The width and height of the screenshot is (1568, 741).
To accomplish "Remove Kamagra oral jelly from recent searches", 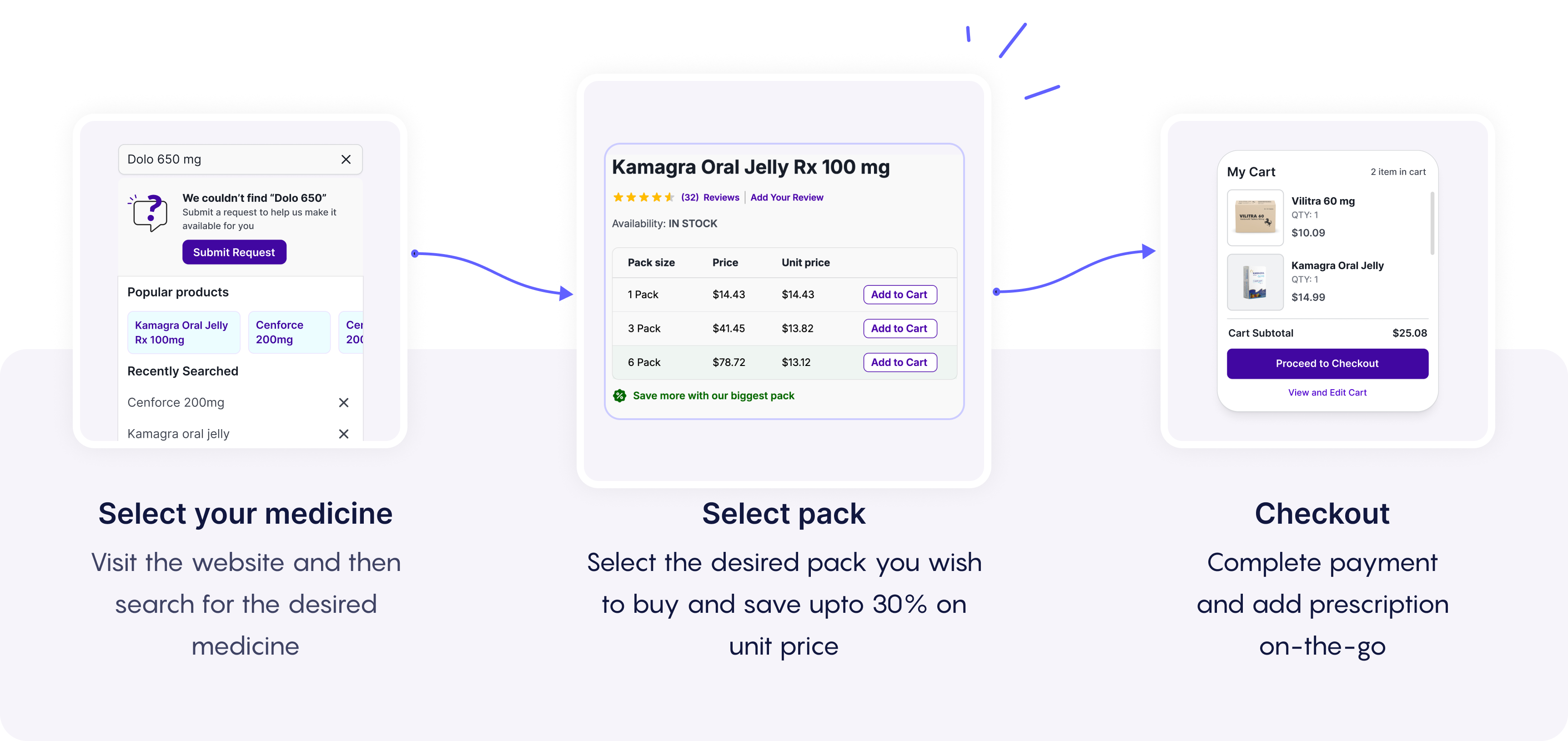I will pos(343,434).
